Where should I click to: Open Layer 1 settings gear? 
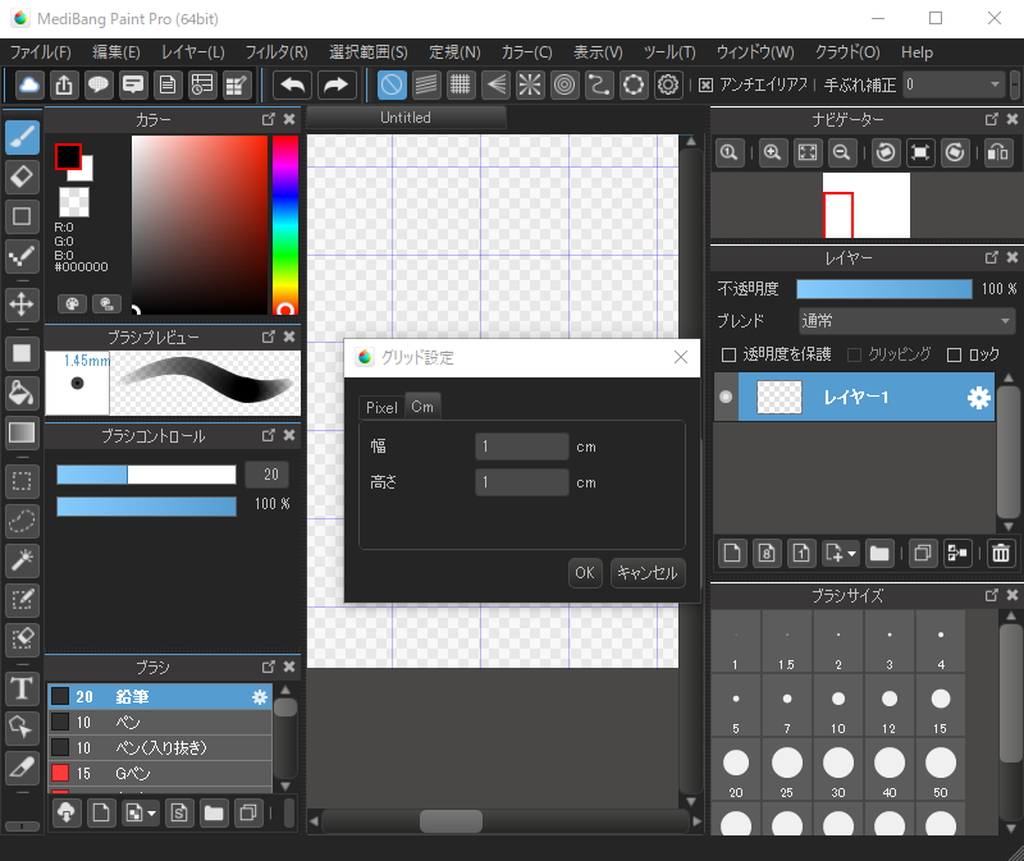978,397
